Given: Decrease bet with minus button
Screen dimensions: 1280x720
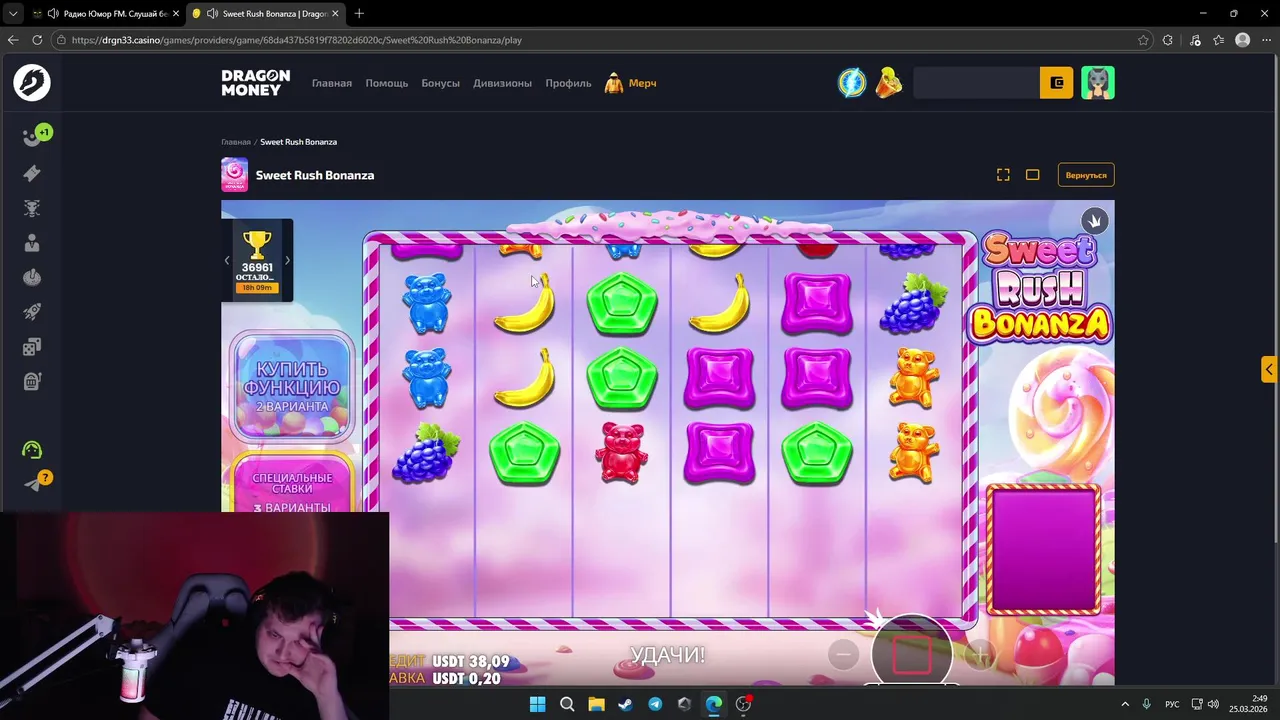Looking at the screenshot, I should [x=843, y=654].
